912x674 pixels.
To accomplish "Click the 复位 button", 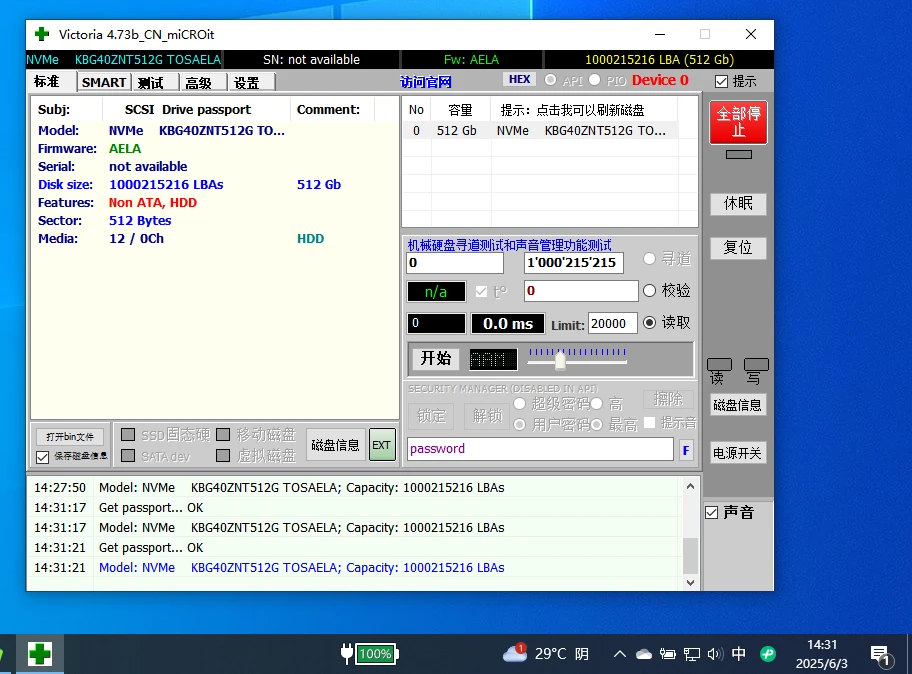I will point(738,248).
